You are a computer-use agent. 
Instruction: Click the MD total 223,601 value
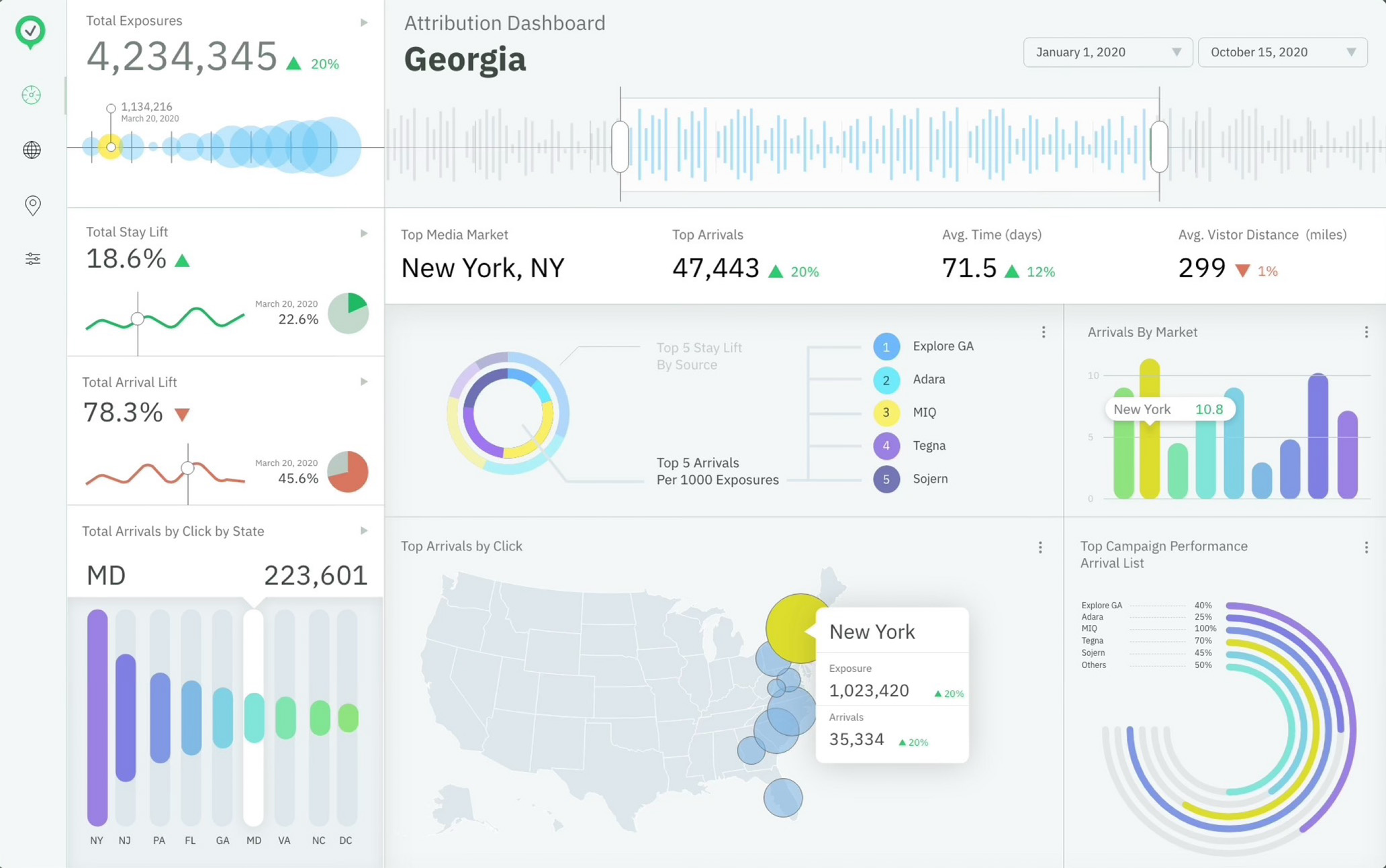(316, 575)
